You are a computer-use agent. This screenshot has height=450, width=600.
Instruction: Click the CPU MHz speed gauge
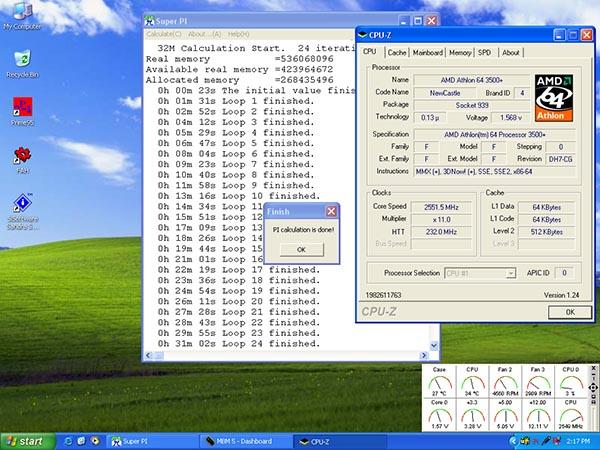click(571, 414)
